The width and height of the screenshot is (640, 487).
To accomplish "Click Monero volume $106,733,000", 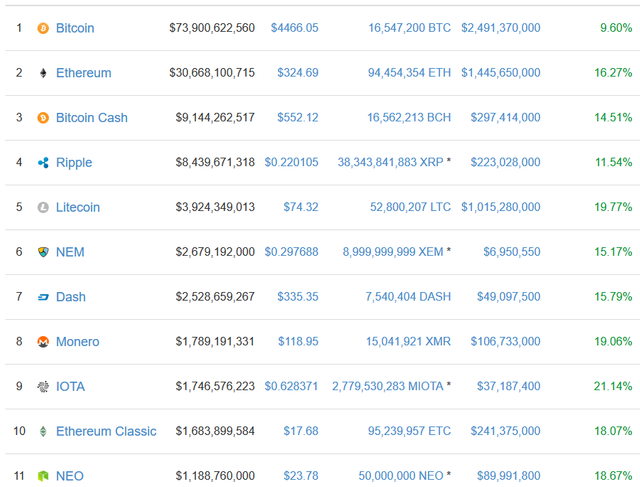I will coord(505,341).
